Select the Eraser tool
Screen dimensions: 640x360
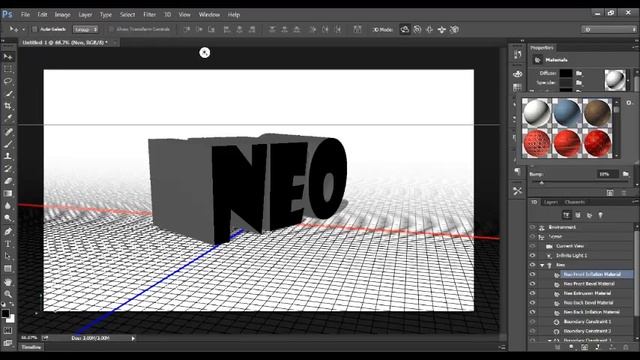tap(8, 181)
